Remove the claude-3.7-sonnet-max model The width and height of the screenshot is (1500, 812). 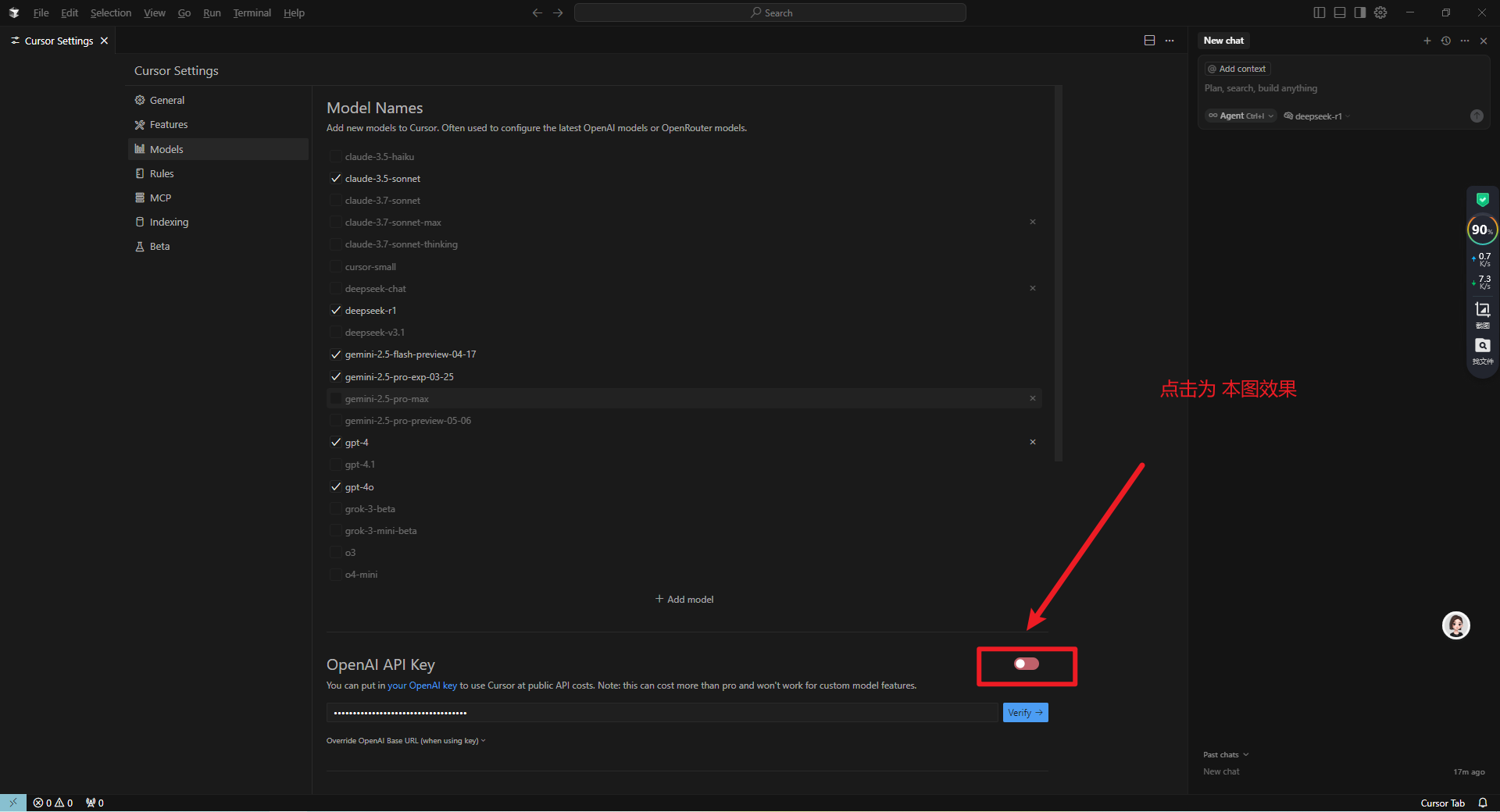[1033, 222]
